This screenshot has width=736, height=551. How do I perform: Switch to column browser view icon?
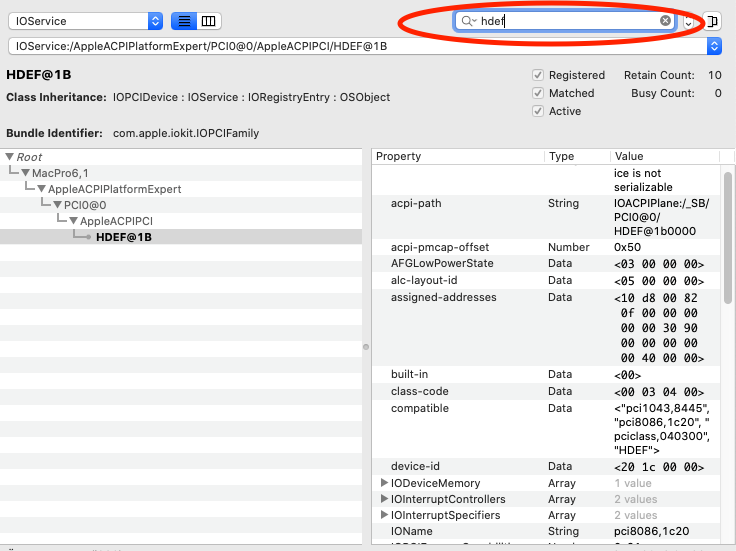tap(208, 21)
